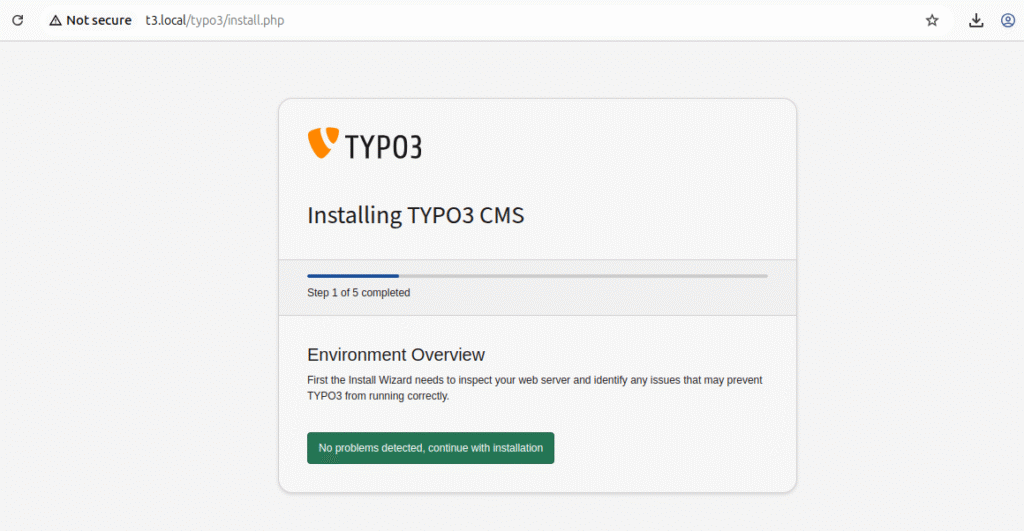Open the browser downloads icon
This screenshot has width=1024, height=531.
(976, 20)
